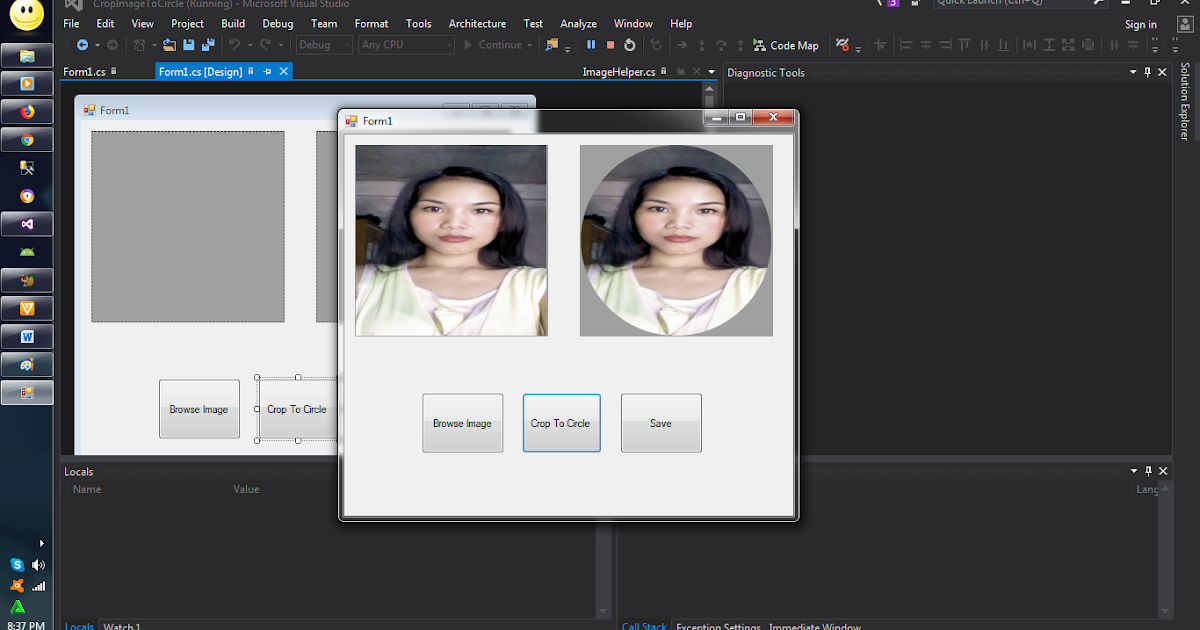Open Diagnostic Tools window options dropdown
1200x630 pixels.
click(x=1133, y=72)
